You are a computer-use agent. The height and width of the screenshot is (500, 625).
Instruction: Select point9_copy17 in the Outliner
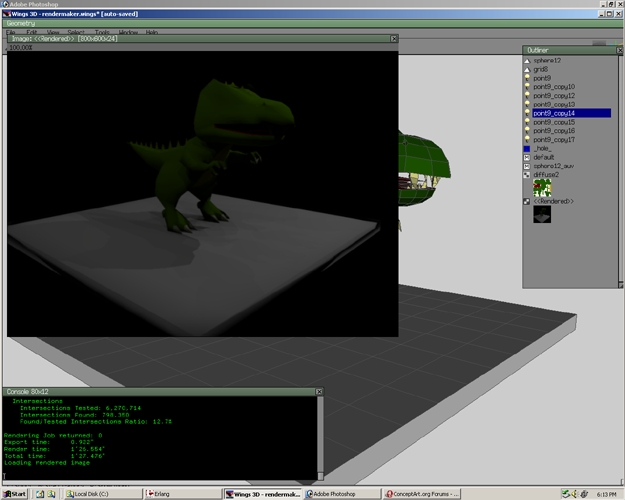click(554, 140)
